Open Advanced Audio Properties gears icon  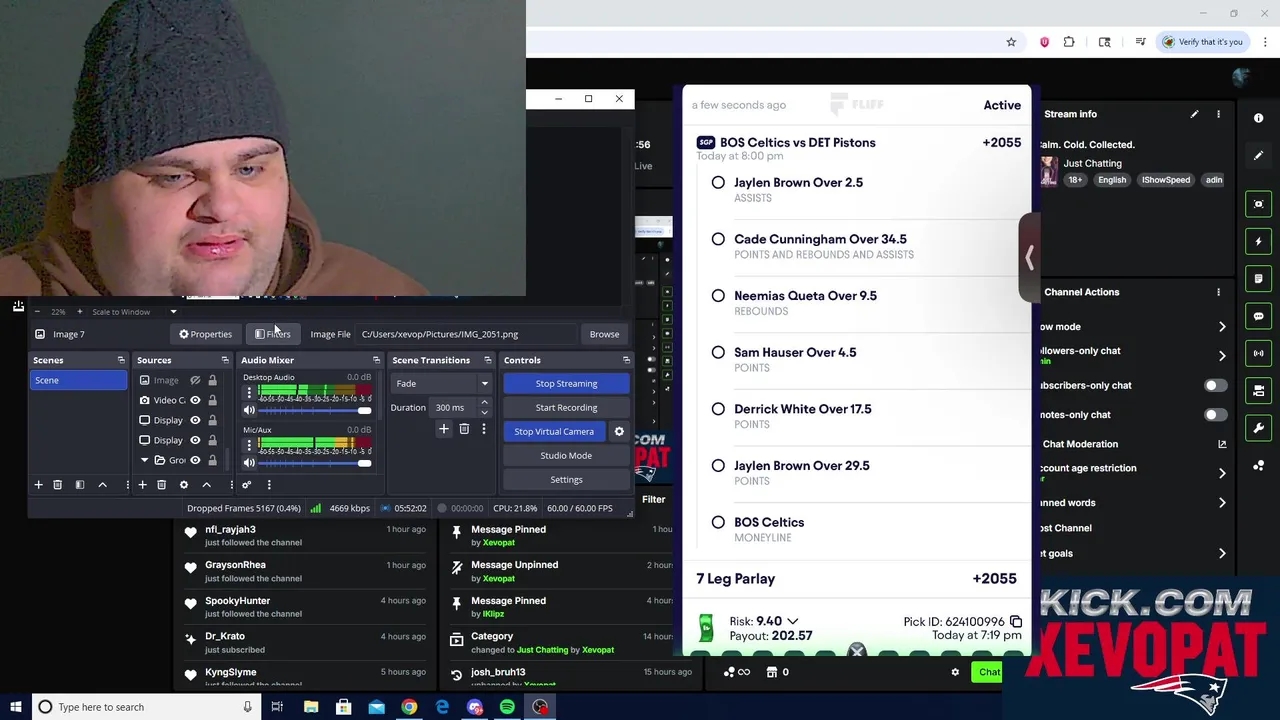[246, 485]
